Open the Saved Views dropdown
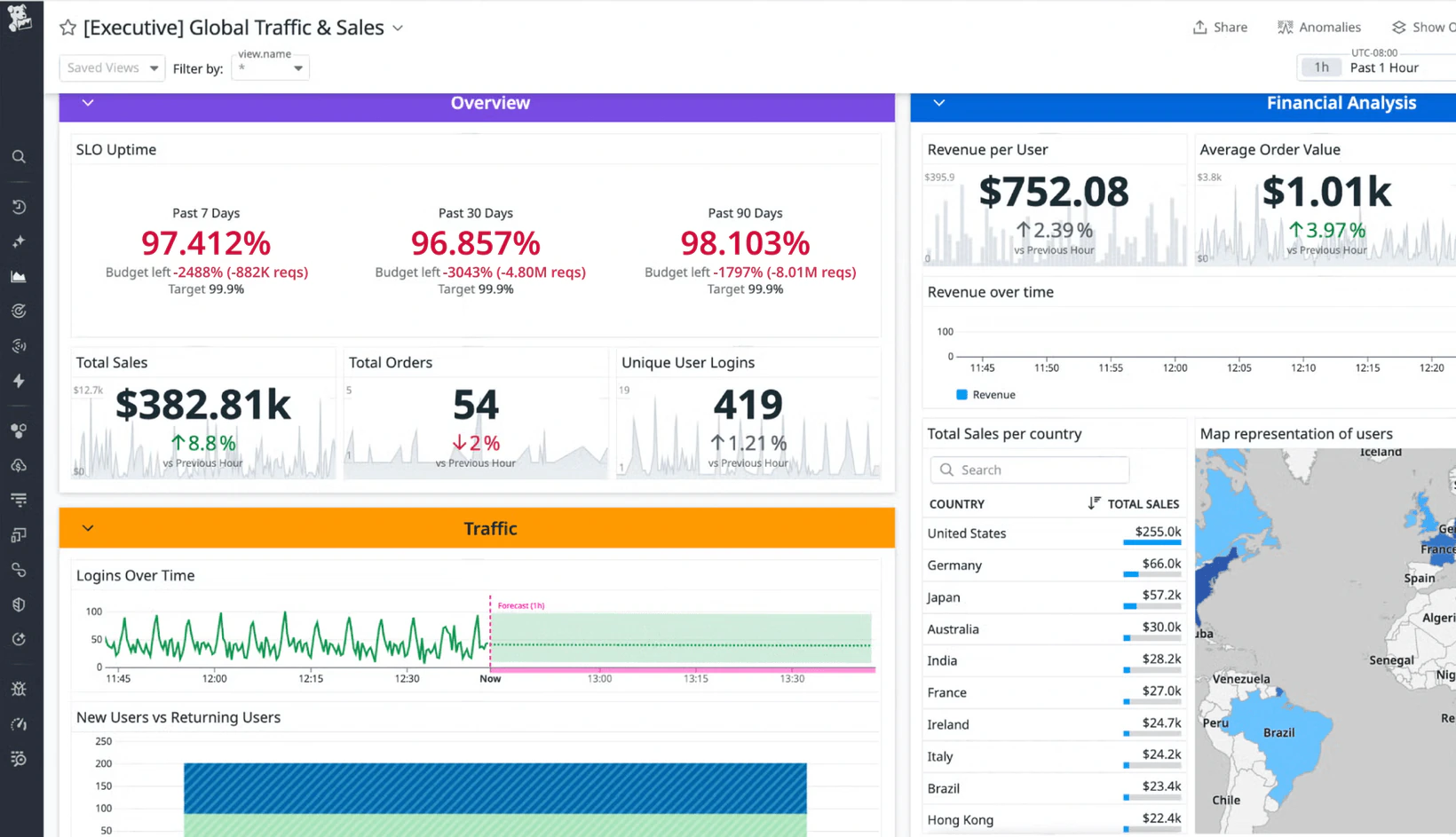This screenshot has width=1456, height=837. pyautogui.click(x=112, y=67)
